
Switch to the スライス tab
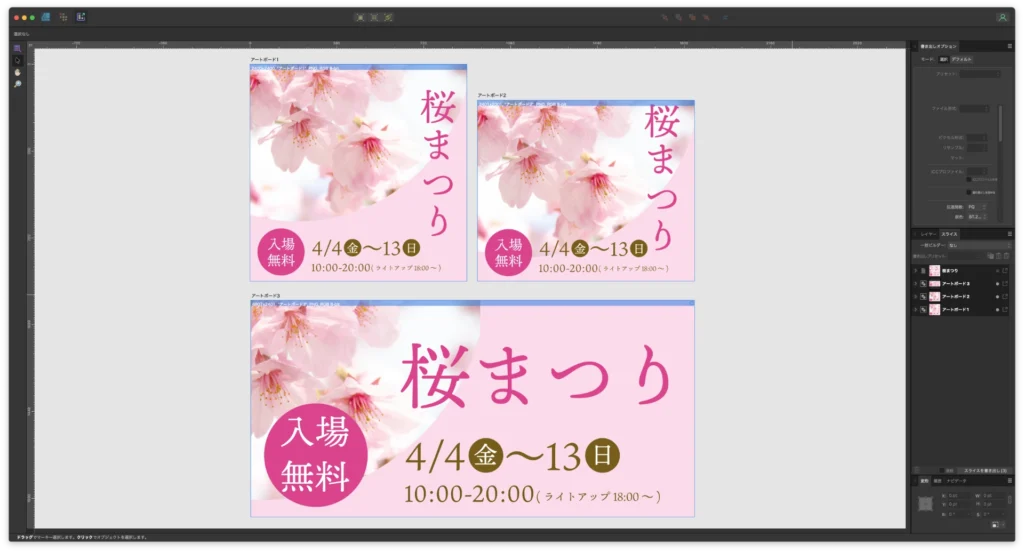[x=949, y=234]
